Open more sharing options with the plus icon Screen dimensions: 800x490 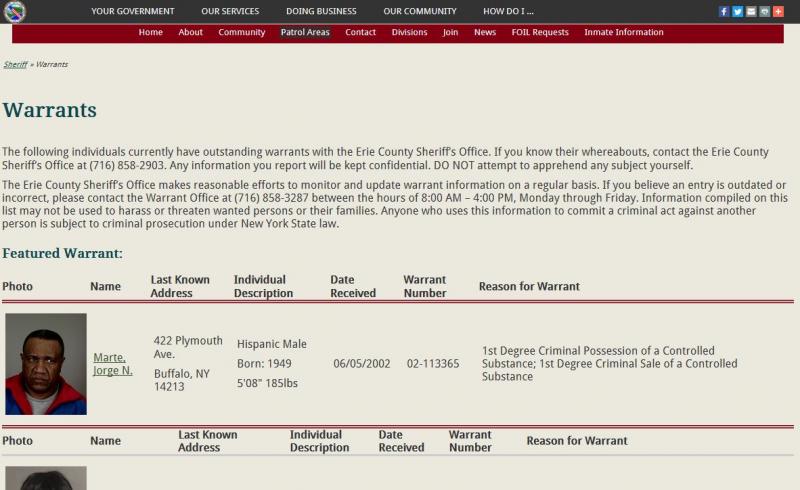(778, 11)
